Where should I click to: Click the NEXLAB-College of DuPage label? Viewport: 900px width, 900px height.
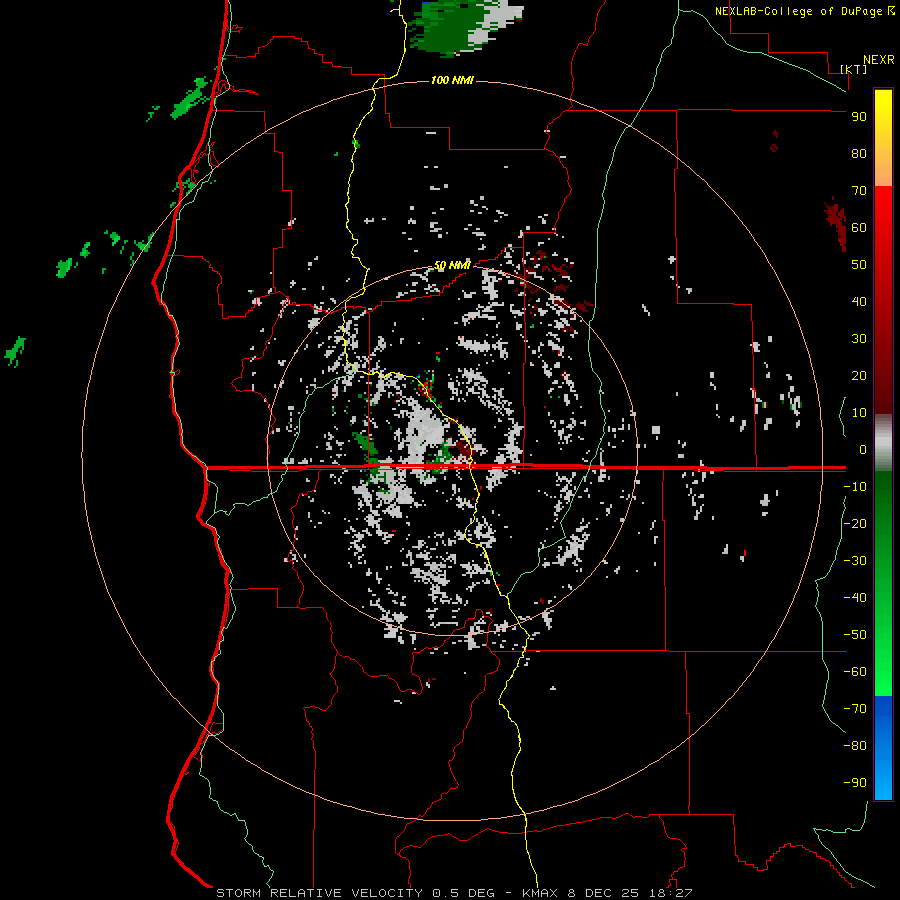pyautogui.click(x=798, y=11)
